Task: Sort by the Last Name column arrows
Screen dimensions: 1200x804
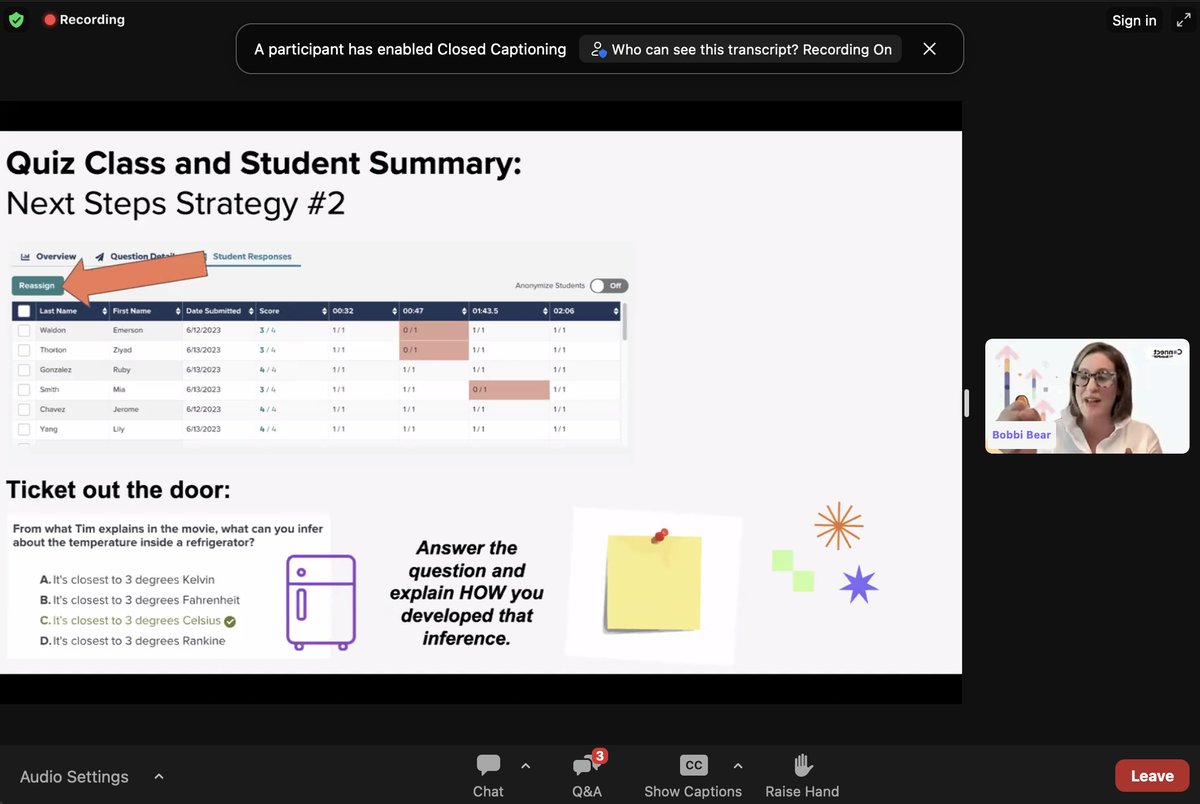Action: (x=104, y=311)
